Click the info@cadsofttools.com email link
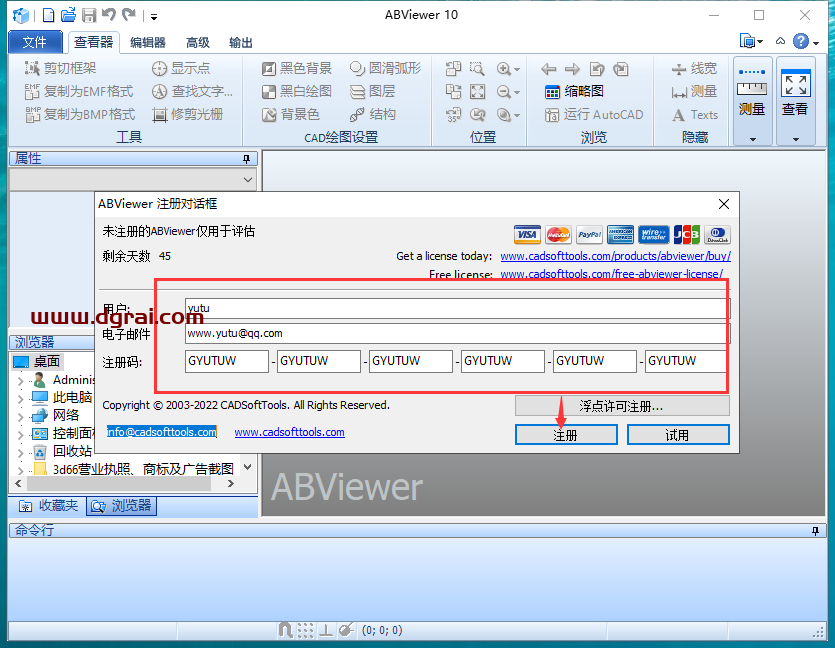Screen dimensions: 835x648 coord(161,432)
